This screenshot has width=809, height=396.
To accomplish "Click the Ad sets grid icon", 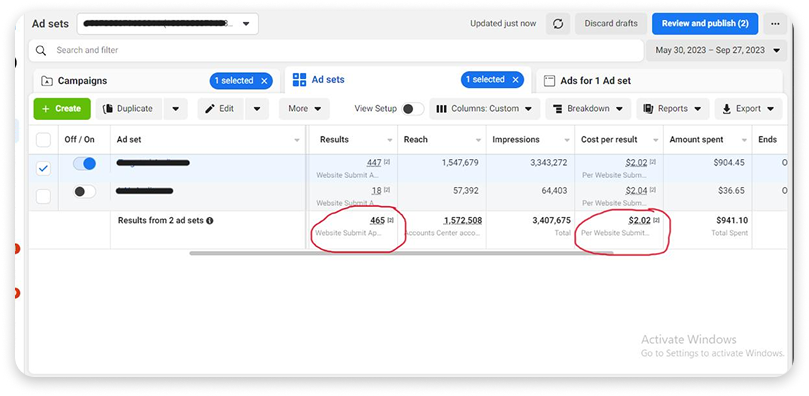I will [299, 79].
